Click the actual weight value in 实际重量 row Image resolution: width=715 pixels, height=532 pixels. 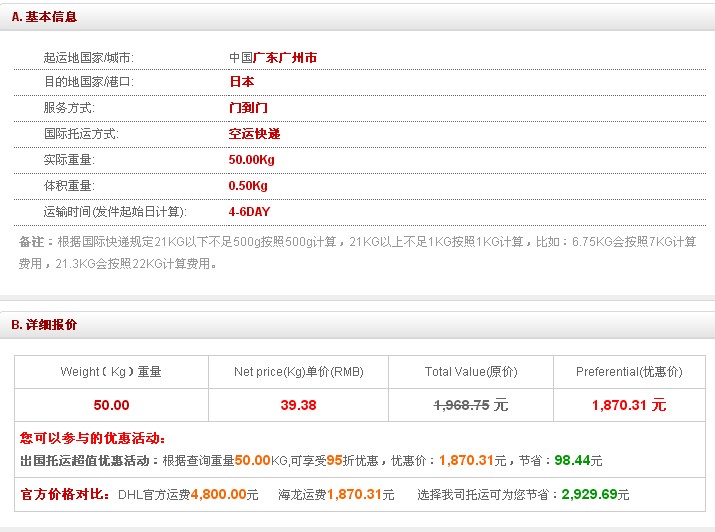tap(252, 160)
